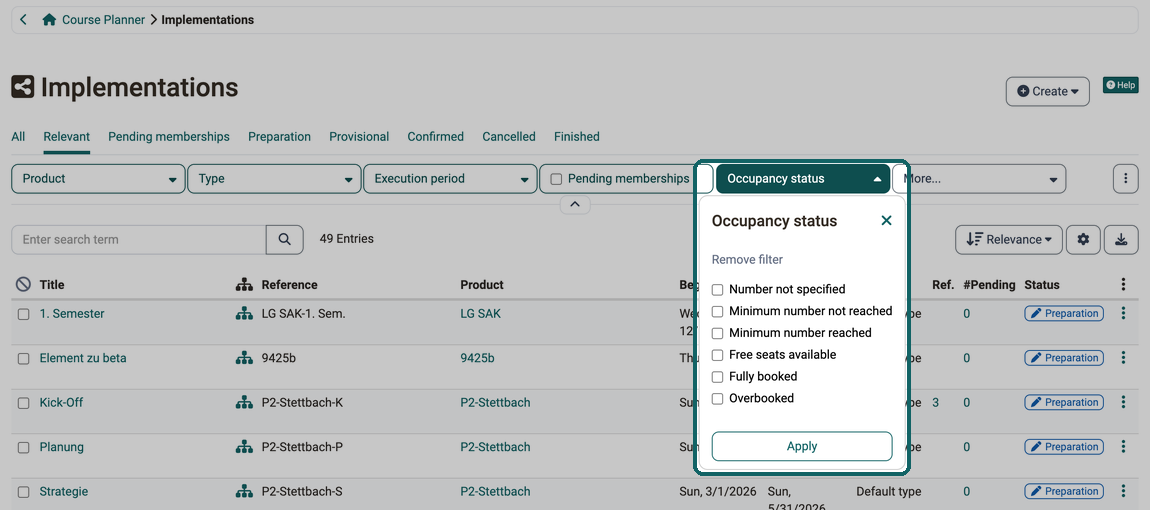
Task: Switch to the Provisional tab
Action: point(359,136)
